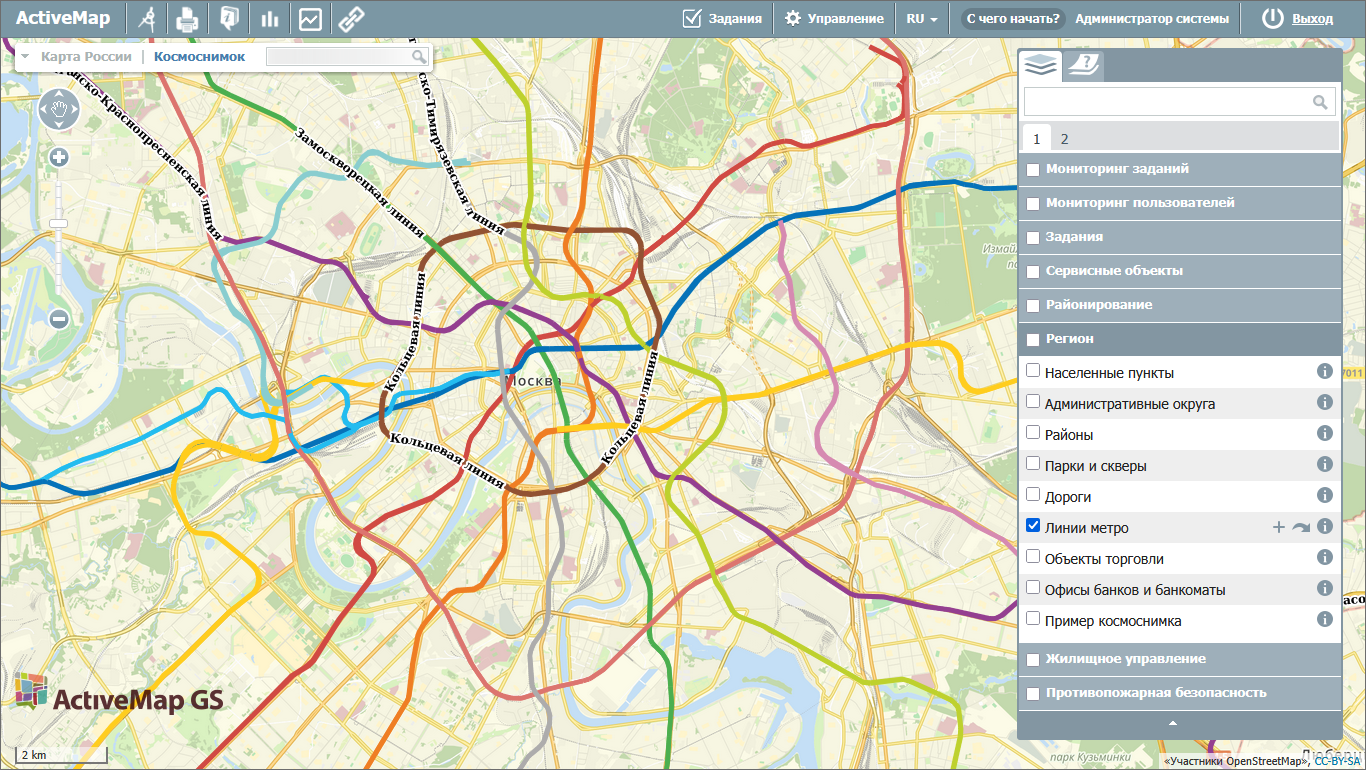Switch basemap to Космоснимок
Image resolution: width=1366 pixels, height=770 pixels.
coord(199,57)
